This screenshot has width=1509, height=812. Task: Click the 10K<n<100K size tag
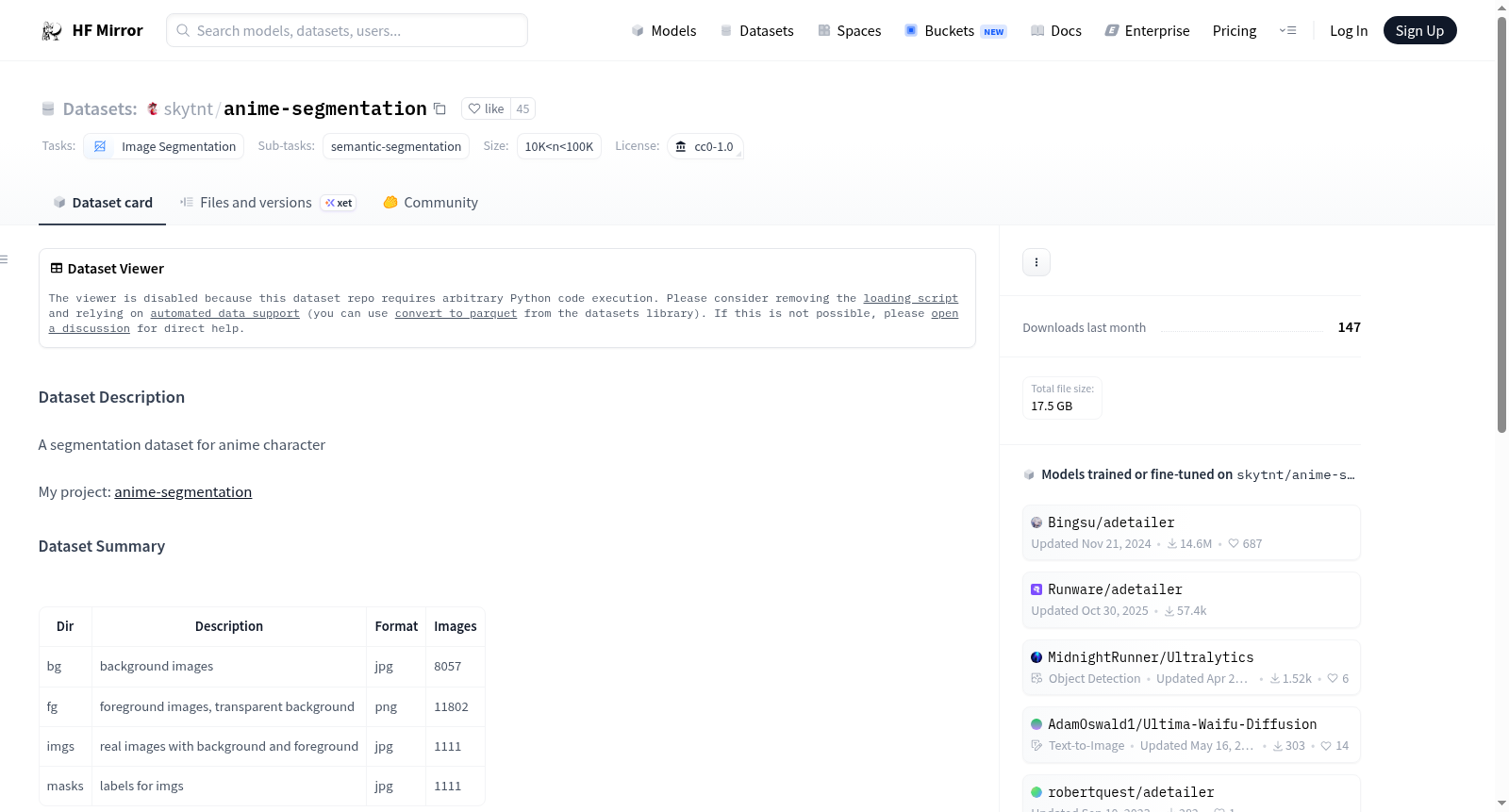click(x=559, y=146)
